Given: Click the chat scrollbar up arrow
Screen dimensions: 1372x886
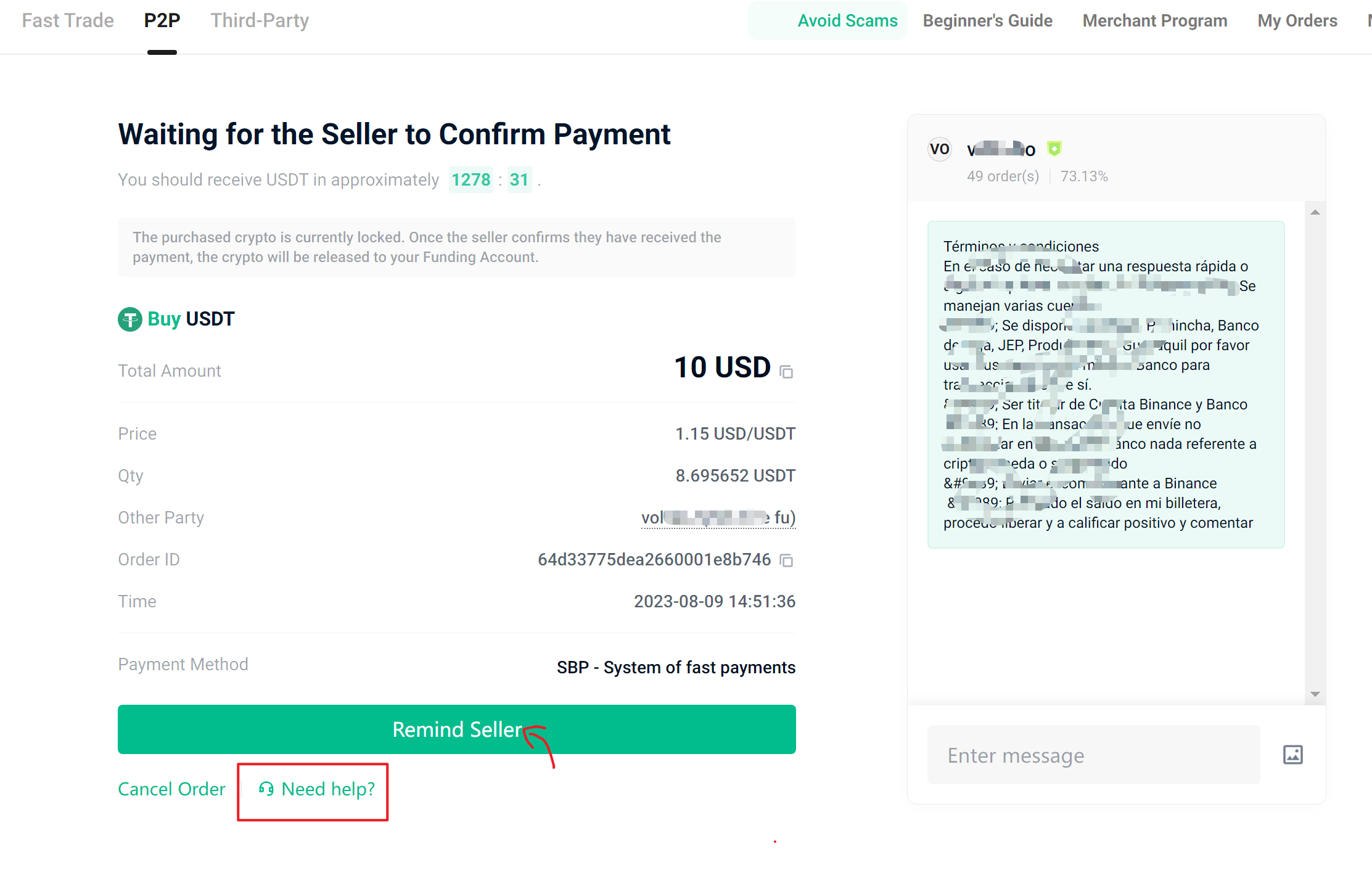Looking at the screenshot, I should pos(1315,212).
